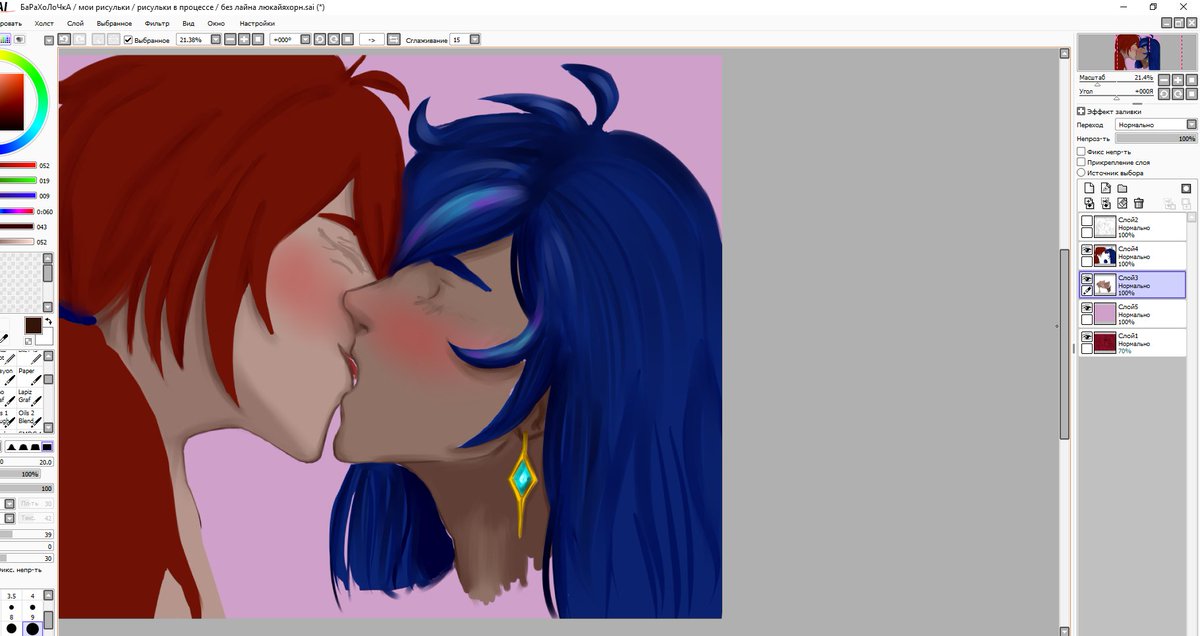Hide layer Слой5 via eye icon
Screen dimensions: 1200x636
pyautogui.click(x=1087, y=308)
